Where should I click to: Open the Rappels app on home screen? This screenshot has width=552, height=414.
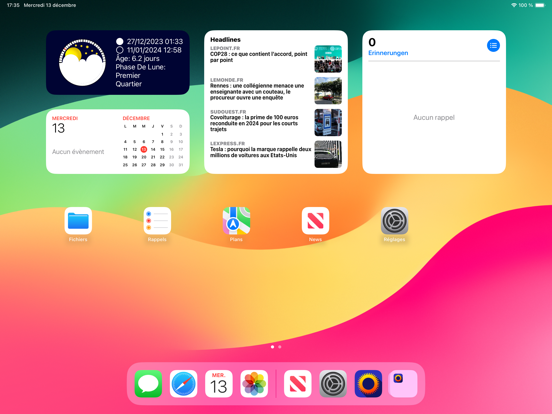click(157, 221)
